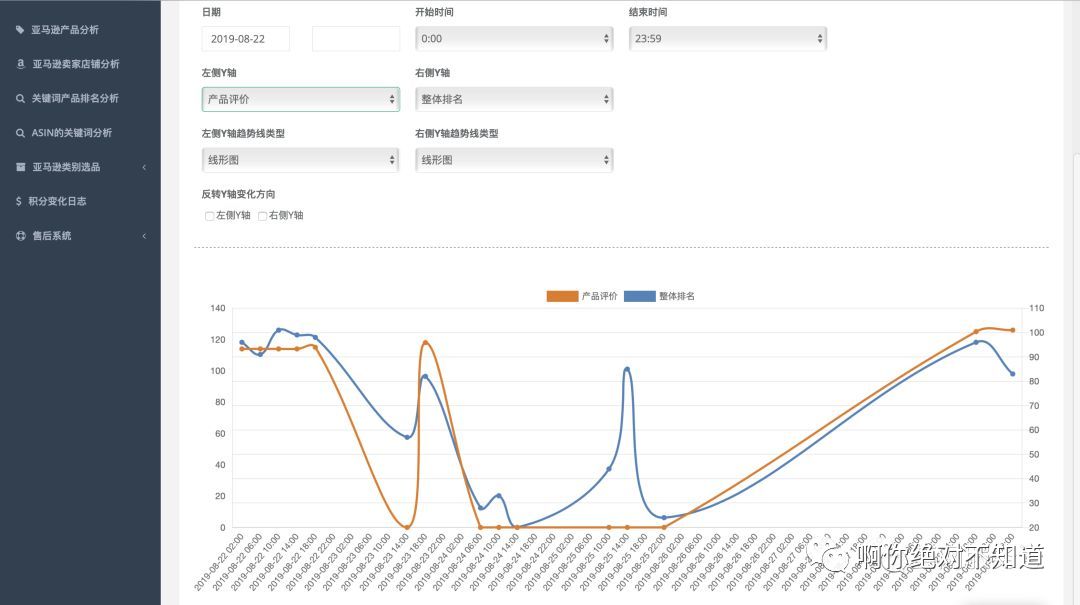Screen dimensions: 1080x605
Task: Open the 亚马逊卖家店铺分析 menu item
Action: 75,64
